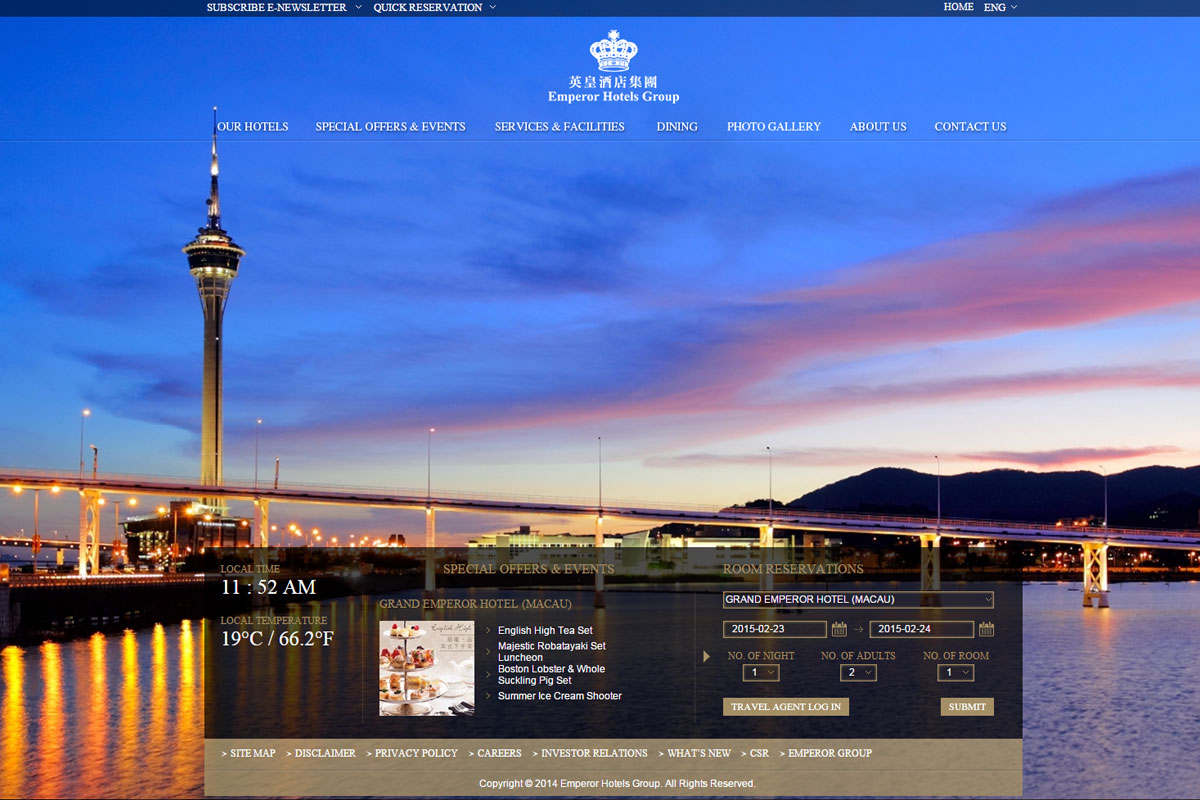This screenshot has height=800, width=1200.
Task: Open Special Offers & Events menu
Action: click(x=390, y=127)
